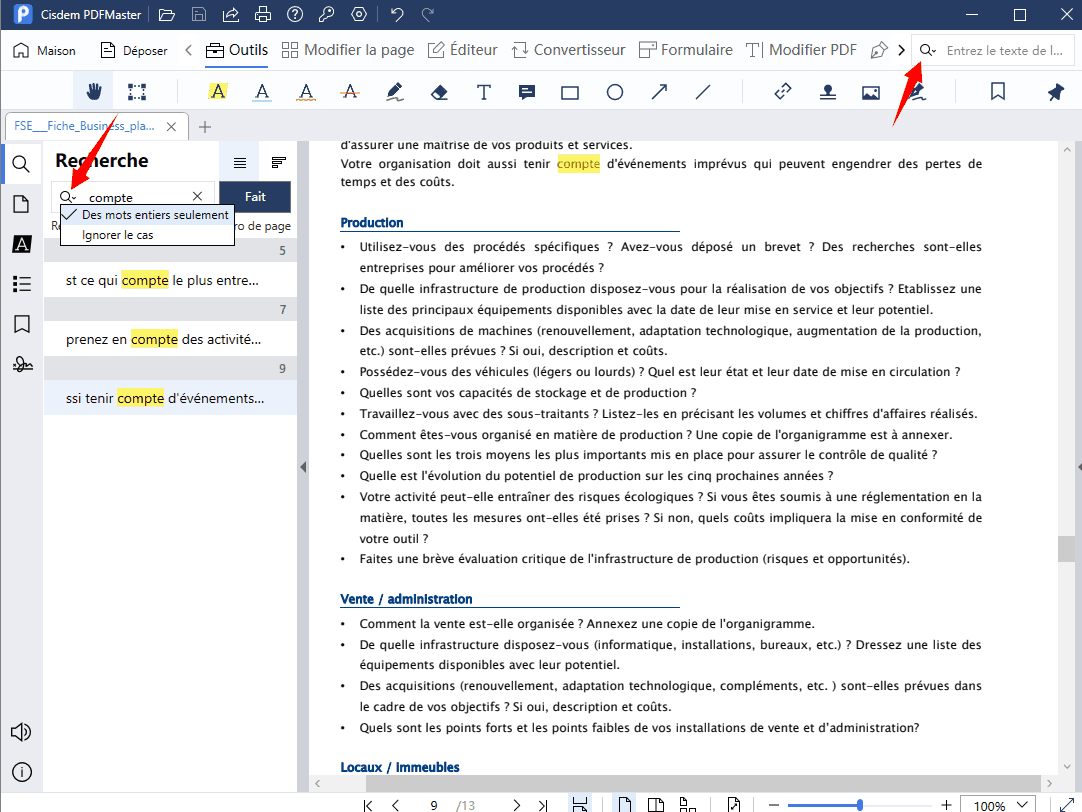This screenshot has width=1082, height=812.
Task: Click the Link tool icon
Action: coord(783,91)
